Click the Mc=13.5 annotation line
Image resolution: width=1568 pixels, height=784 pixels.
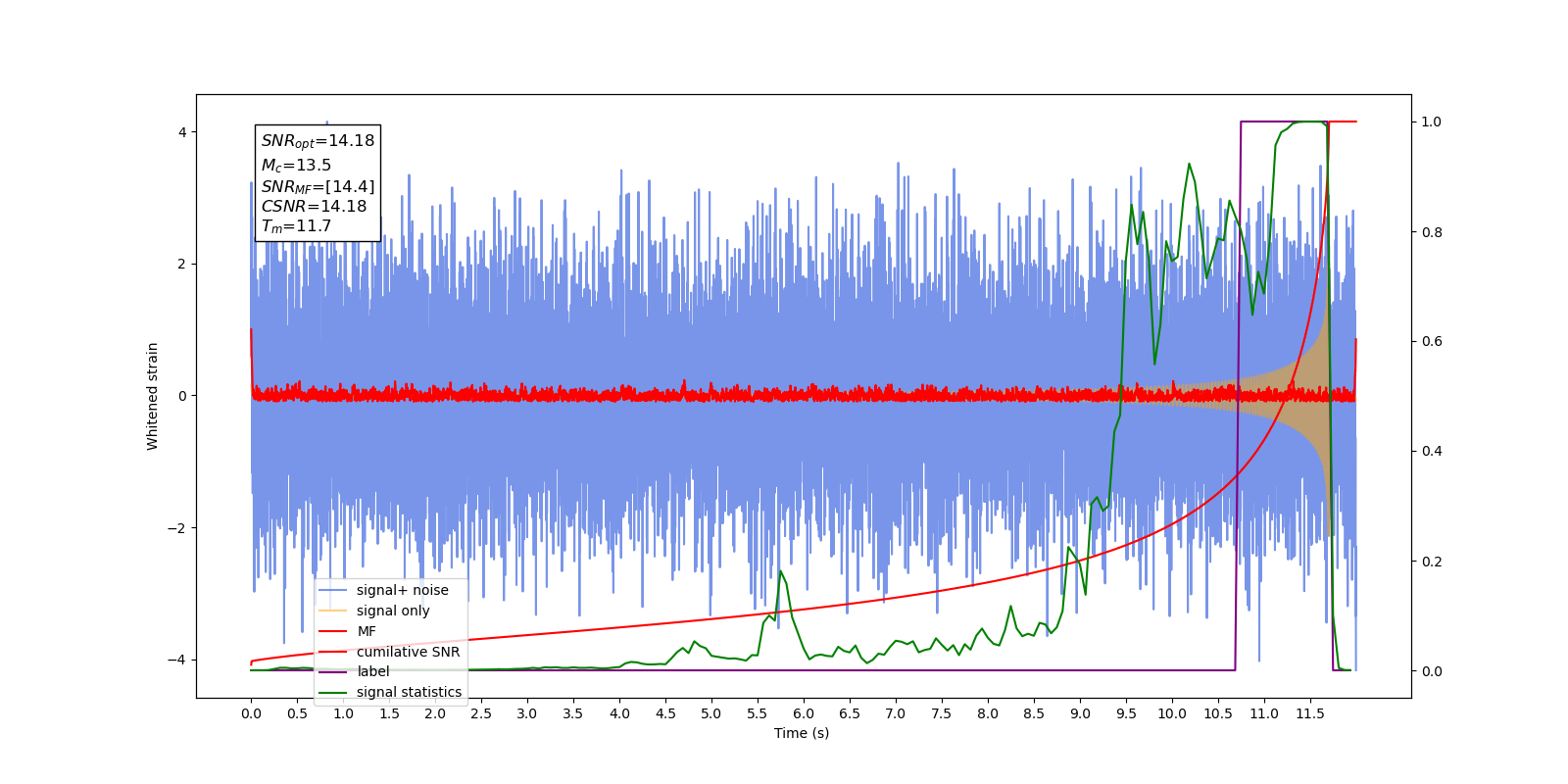coord(296,166)
